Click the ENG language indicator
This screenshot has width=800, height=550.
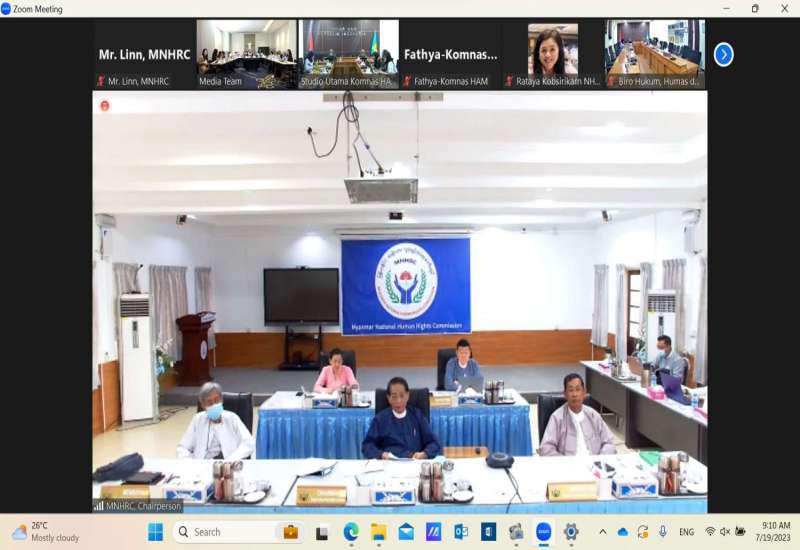pyautogui.click(x=686, y=532)
